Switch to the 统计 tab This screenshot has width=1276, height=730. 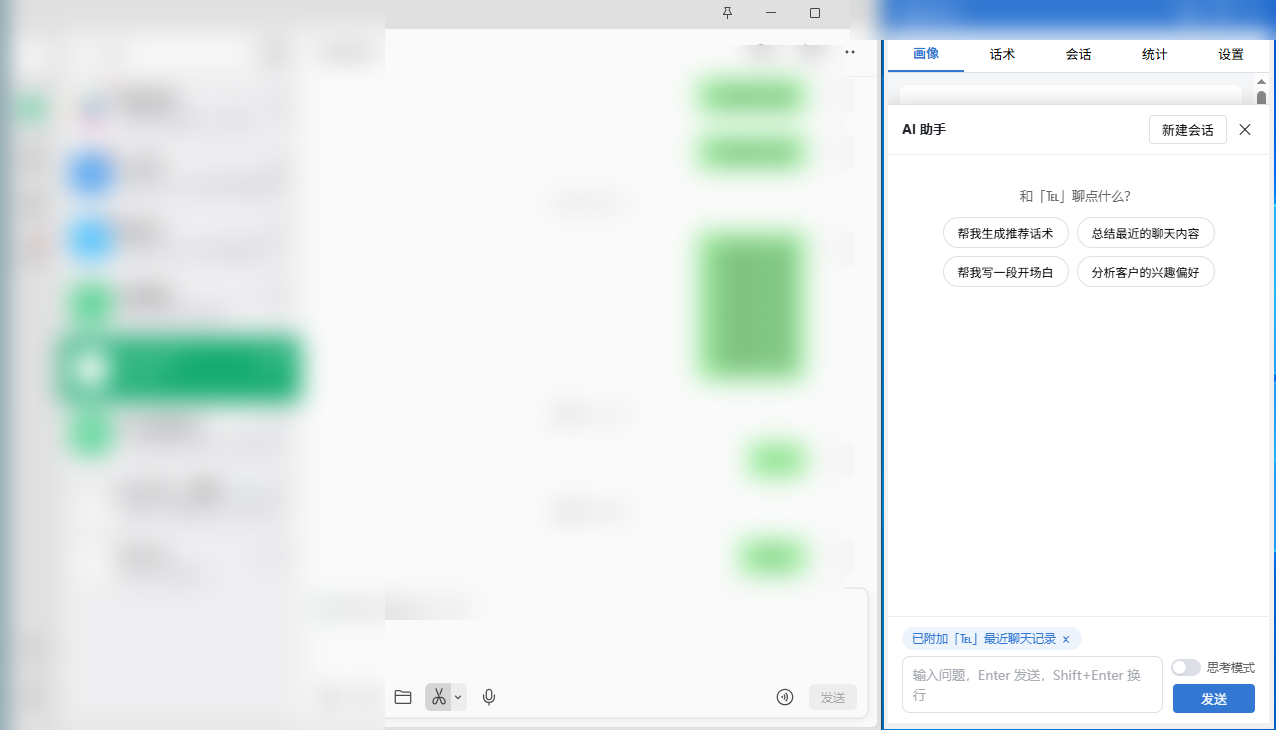tap(1154, 54)
